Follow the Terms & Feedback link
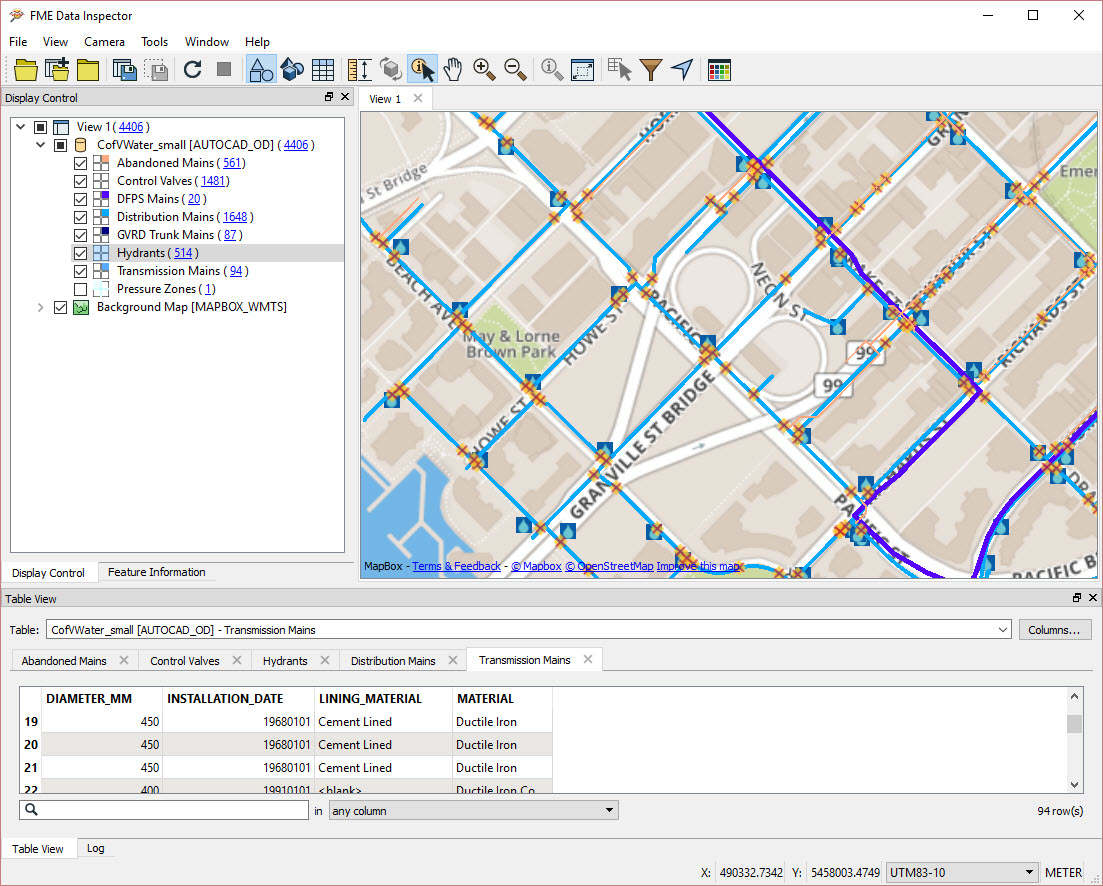The image size is (1103, 886). 456,566
